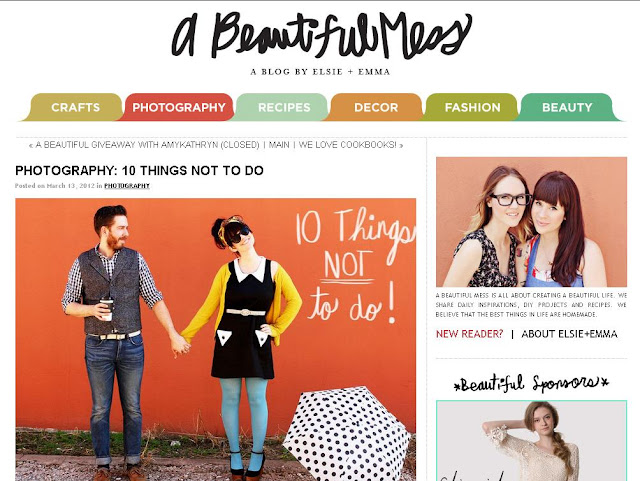Select the Photography tab
This screenshot has height=481, width=640.
[x=179, y=107]
